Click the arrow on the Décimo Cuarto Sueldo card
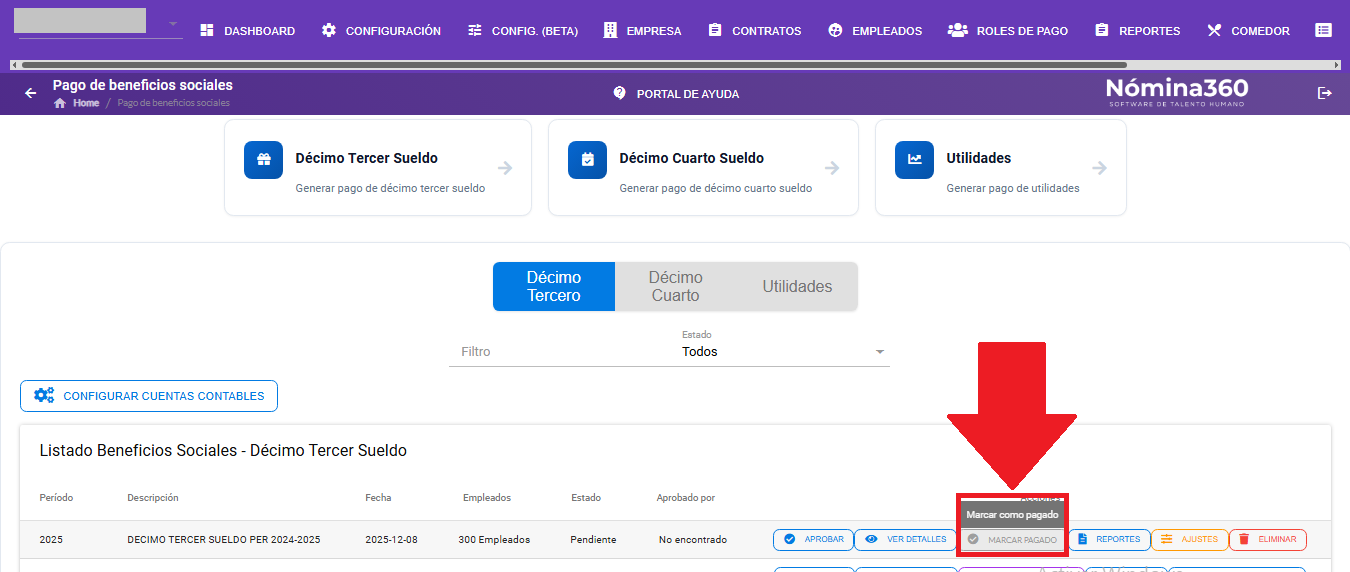1350x572 pixels. [x=832, y=168]
